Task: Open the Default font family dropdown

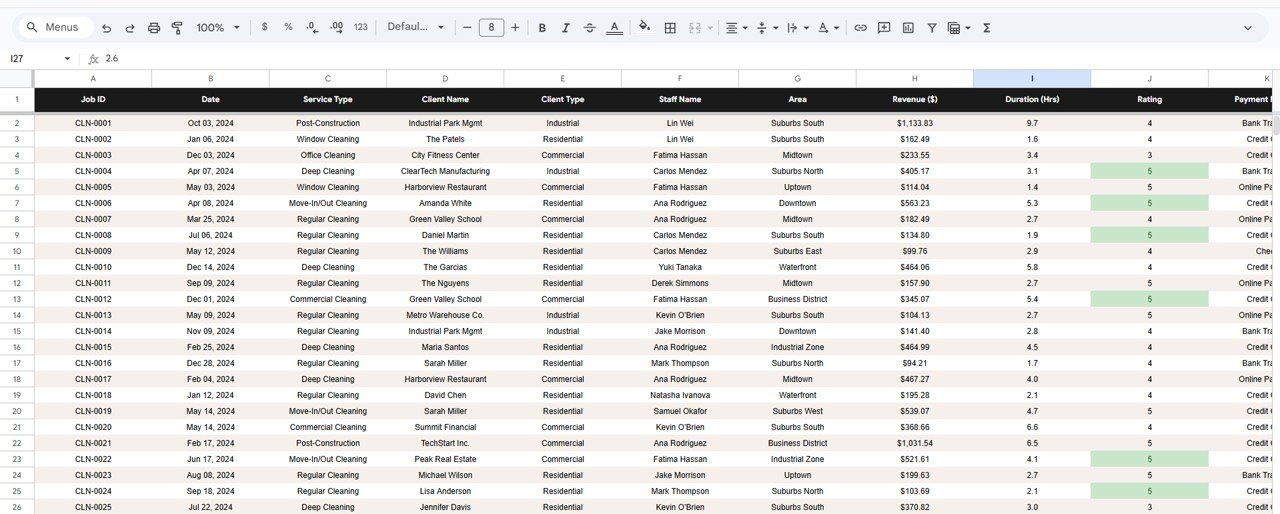Action: pyautogui.click(x=416, y=28)
